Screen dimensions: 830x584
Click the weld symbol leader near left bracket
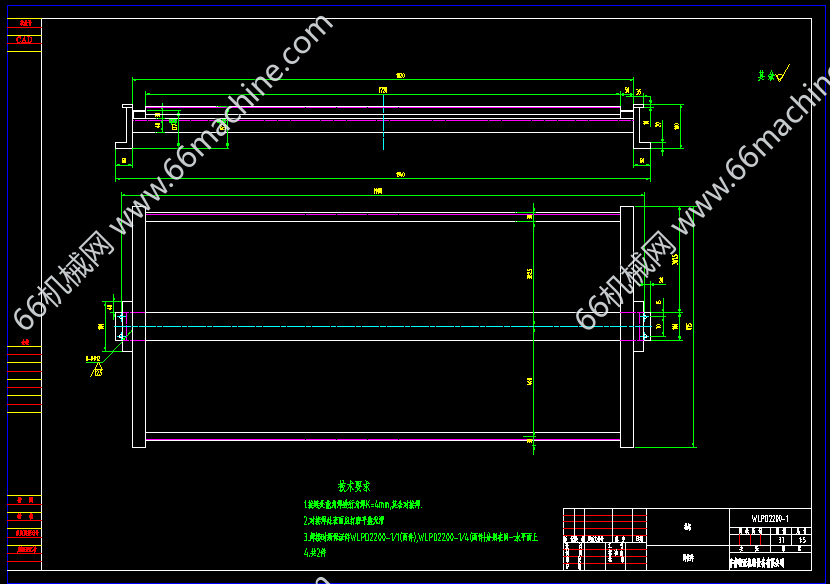[x=95, y=365]
